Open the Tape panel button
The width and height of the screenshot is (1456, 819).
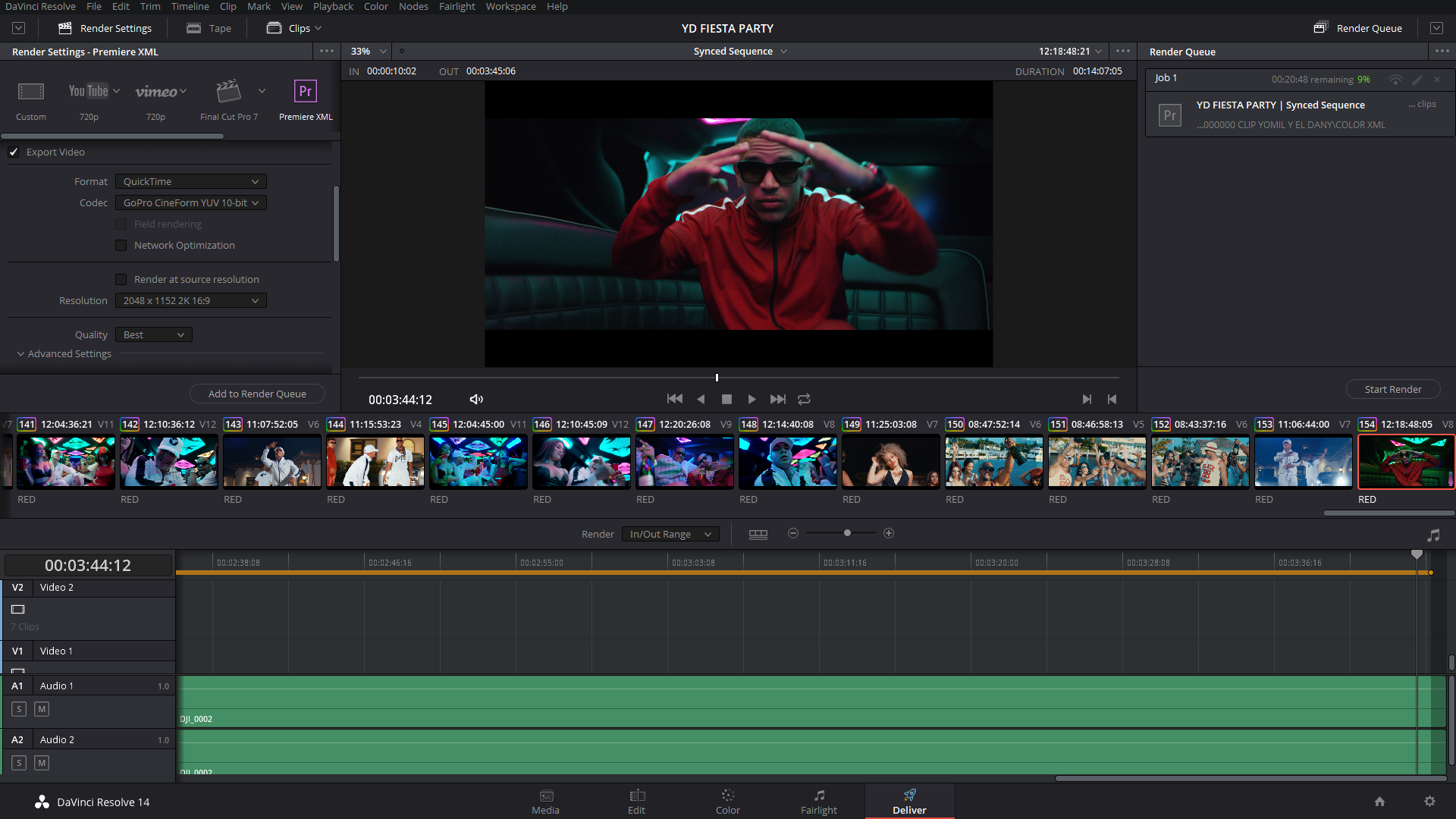[x=209, y=28]
